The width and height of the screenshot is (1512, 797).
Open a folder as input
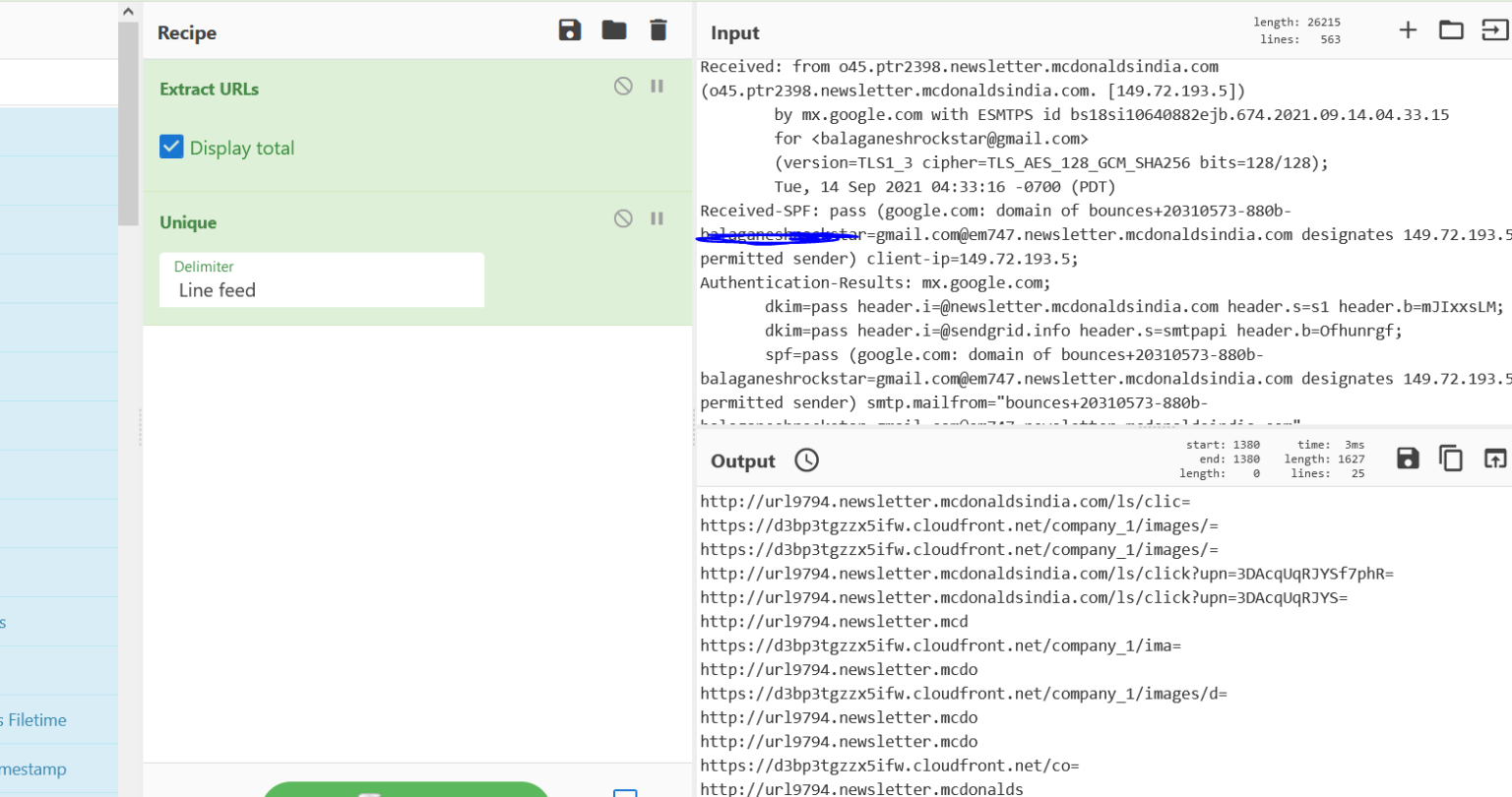(1451, 30)
